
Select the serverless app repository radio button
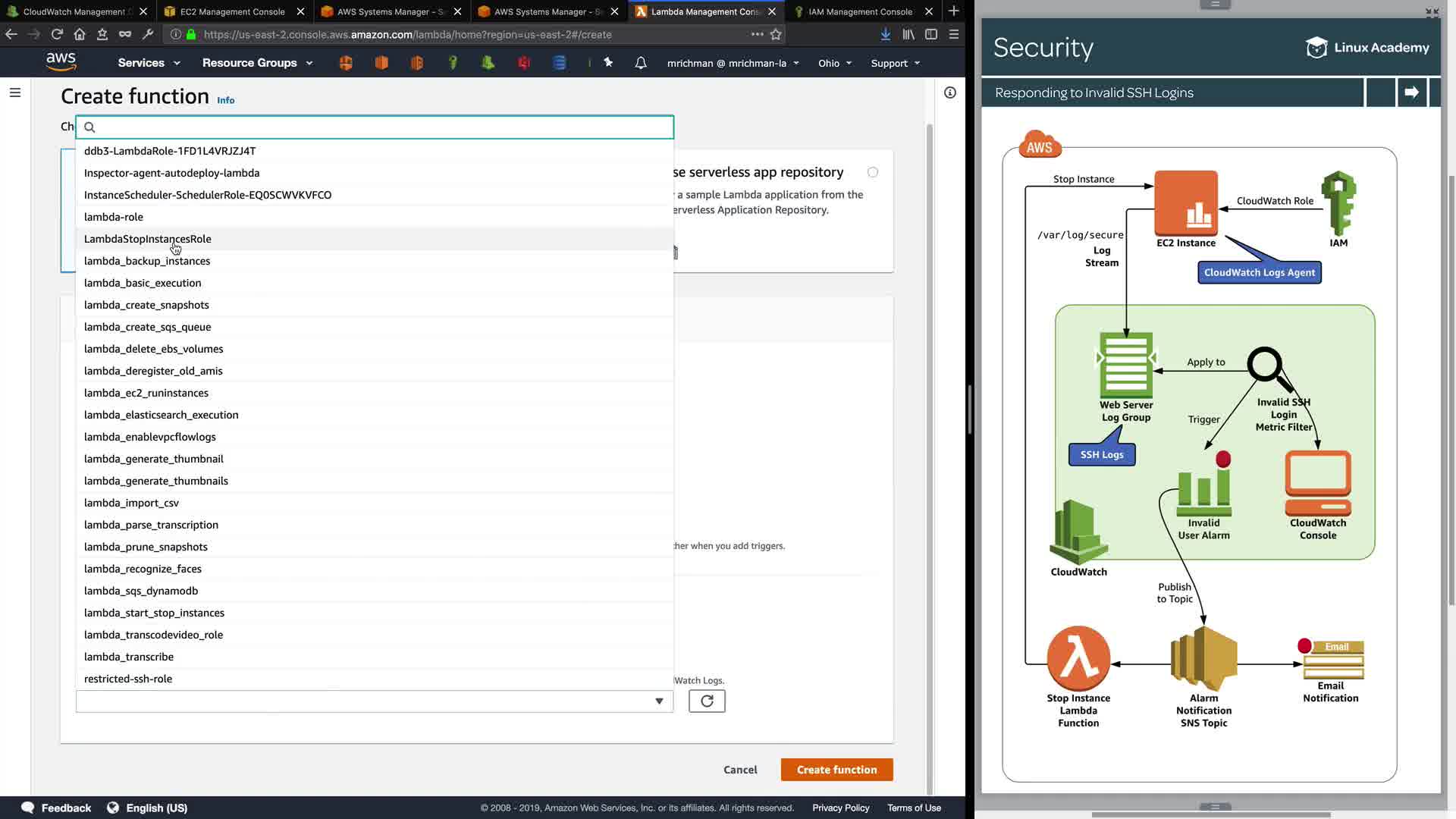(873, 172)
